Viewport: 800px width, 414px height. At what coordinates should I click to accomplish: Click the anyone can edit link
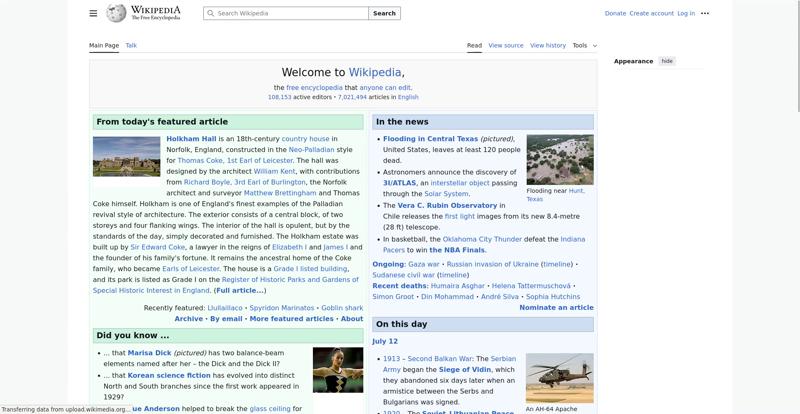pos(385,88)
